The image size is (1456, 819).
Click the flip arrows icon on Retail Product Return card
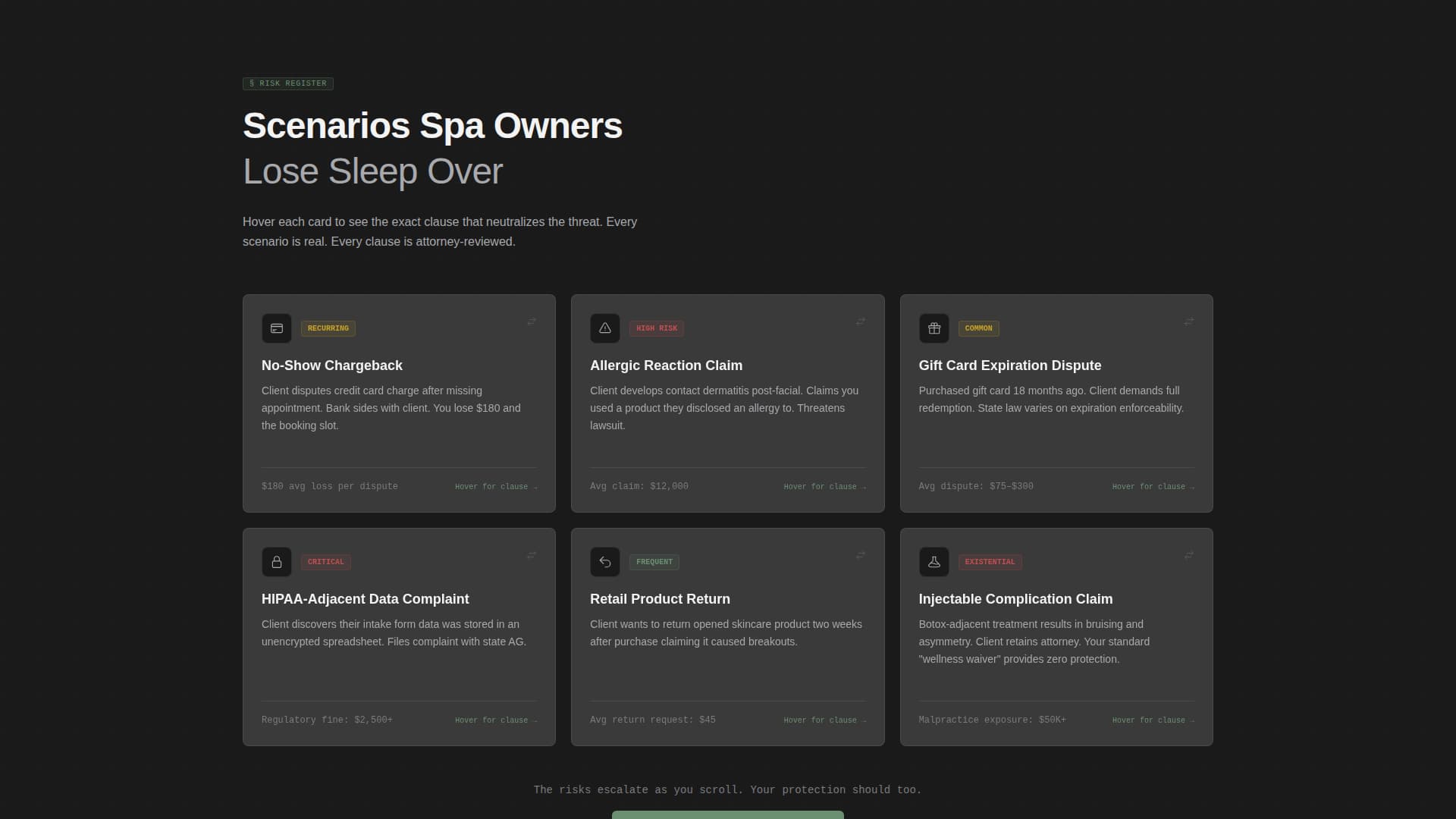coord(861,555)
